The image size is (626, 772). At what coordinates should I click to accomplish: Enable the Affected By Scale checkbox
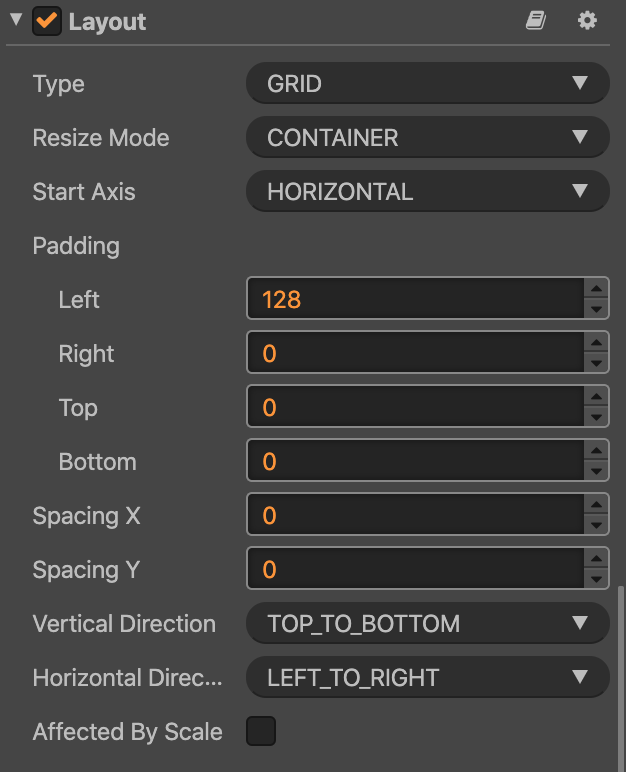pos(261,732)
